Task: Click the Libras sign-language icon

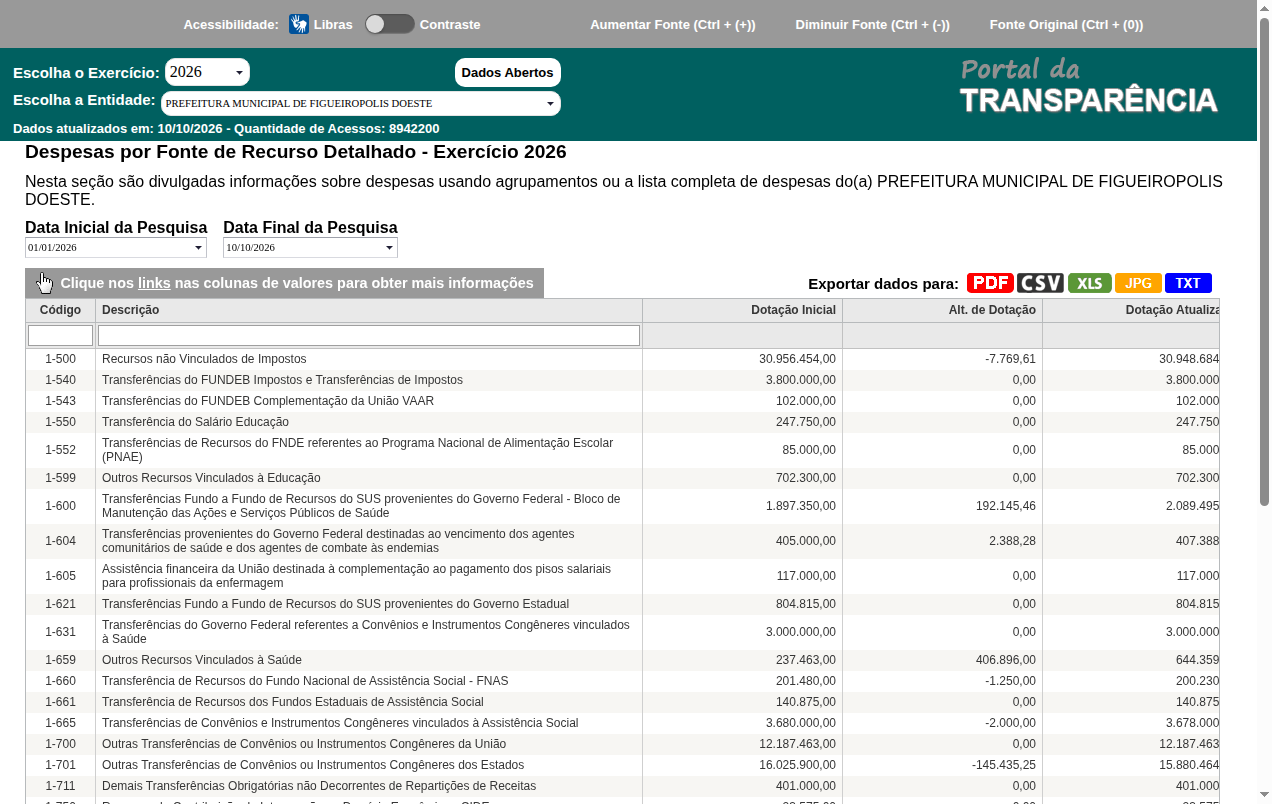Action: click(299, 24)
